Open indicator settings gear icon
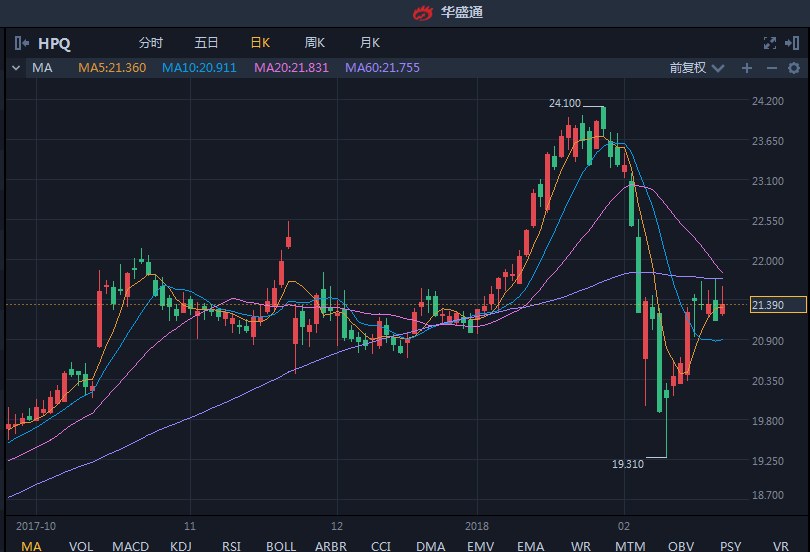This screenshot has height=552, width=810. [x=794, y=68]
